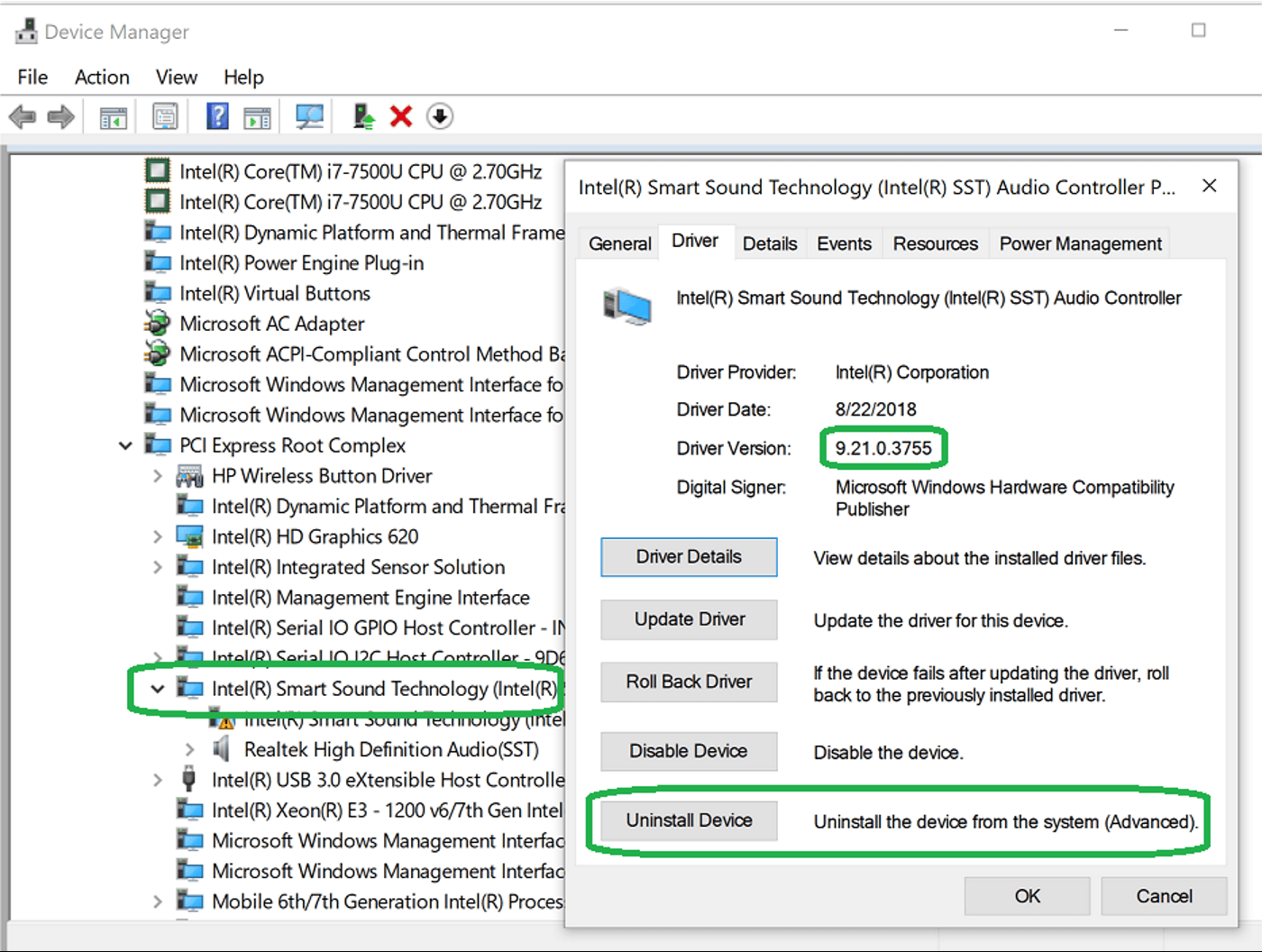The width and height of the screenshot is (1262, 952).
Task: Click the Show/Hide console tree icon
Action: pyautogui.click(x=113, y=115)
